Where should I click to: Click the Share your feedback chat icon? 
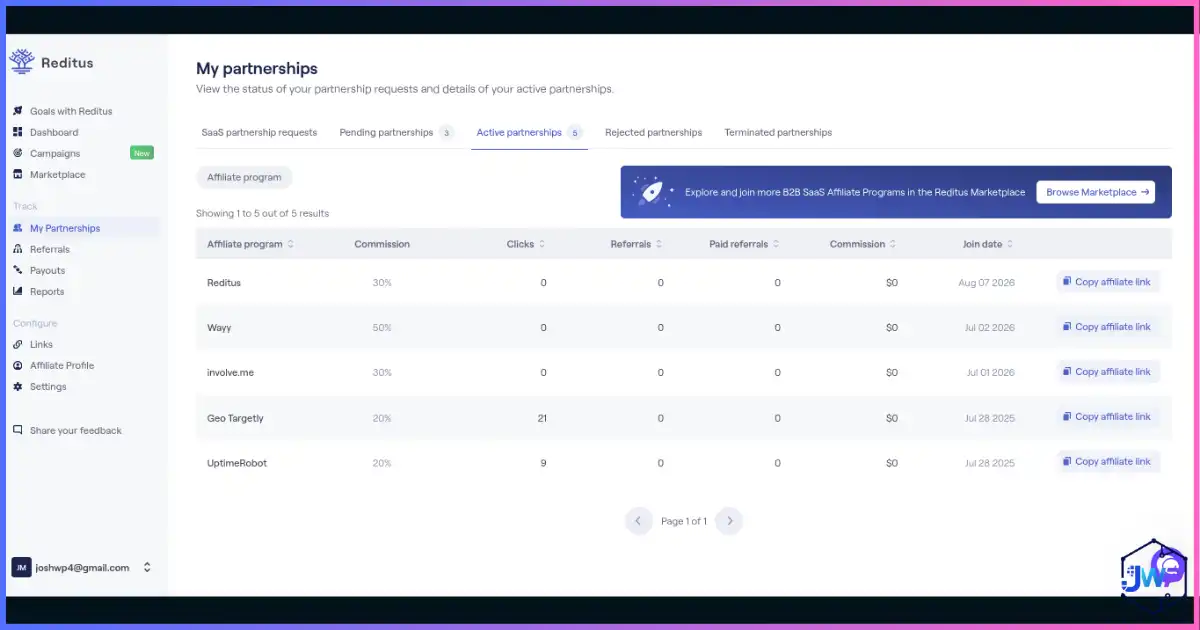pyautogui.click(x=18, y=430)
